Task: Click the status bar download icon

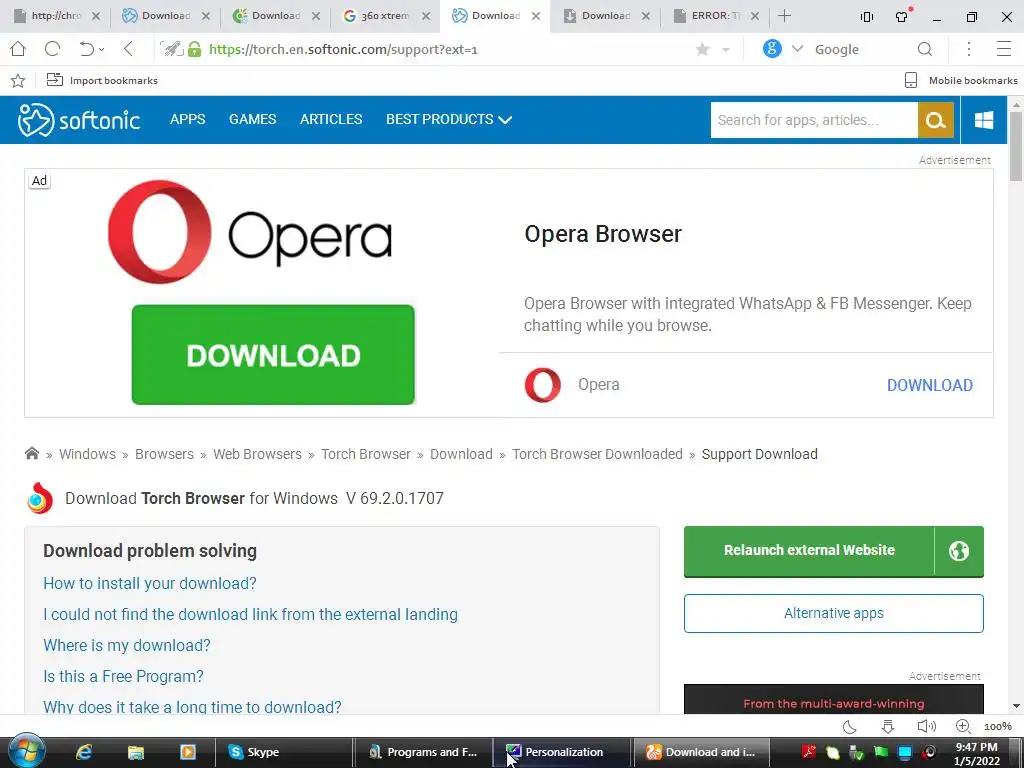Action: click(x=888, y=726)
